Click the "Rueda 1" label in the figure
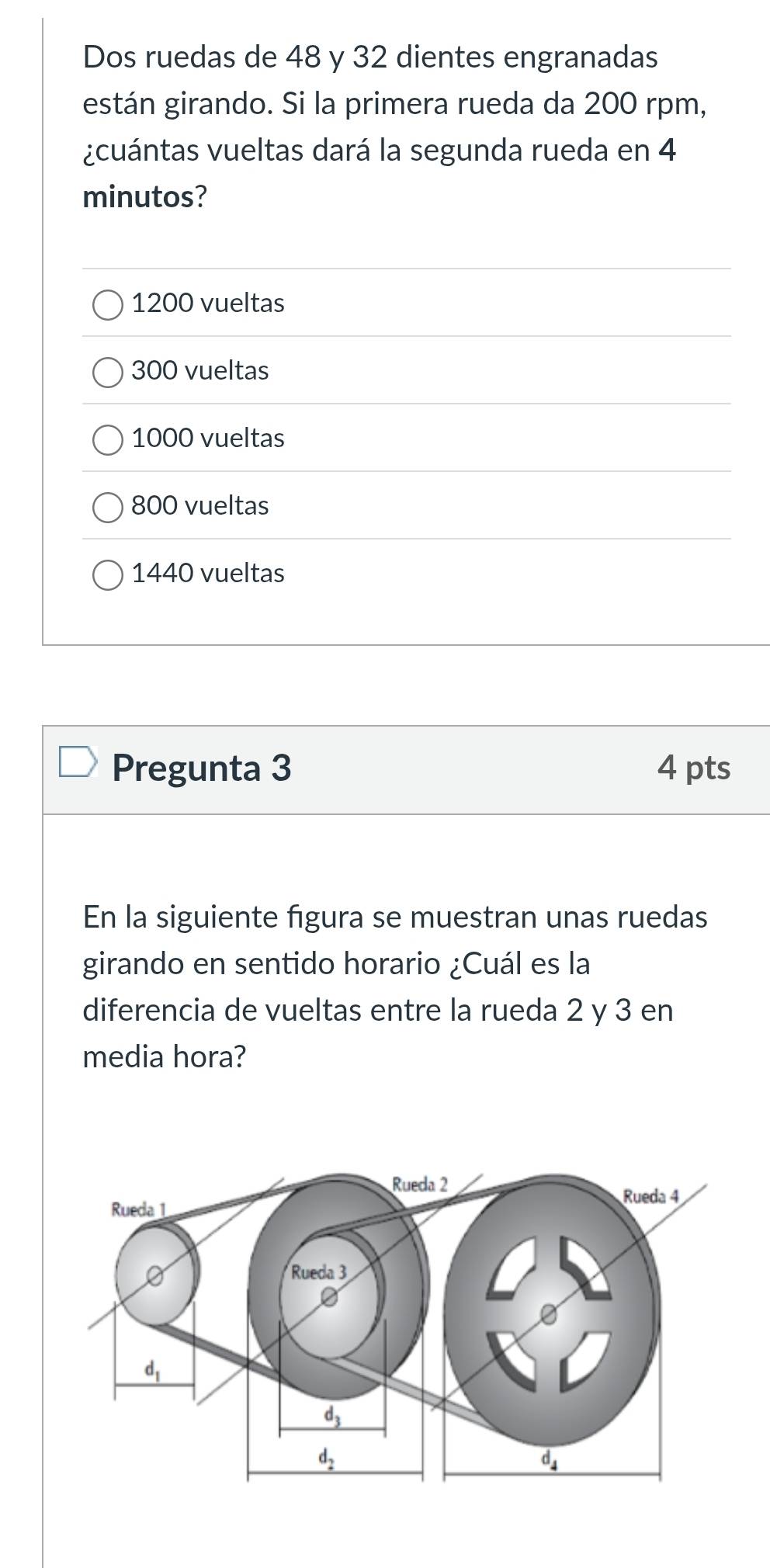The image size is (770, 1568). [x=139, y=1209]
